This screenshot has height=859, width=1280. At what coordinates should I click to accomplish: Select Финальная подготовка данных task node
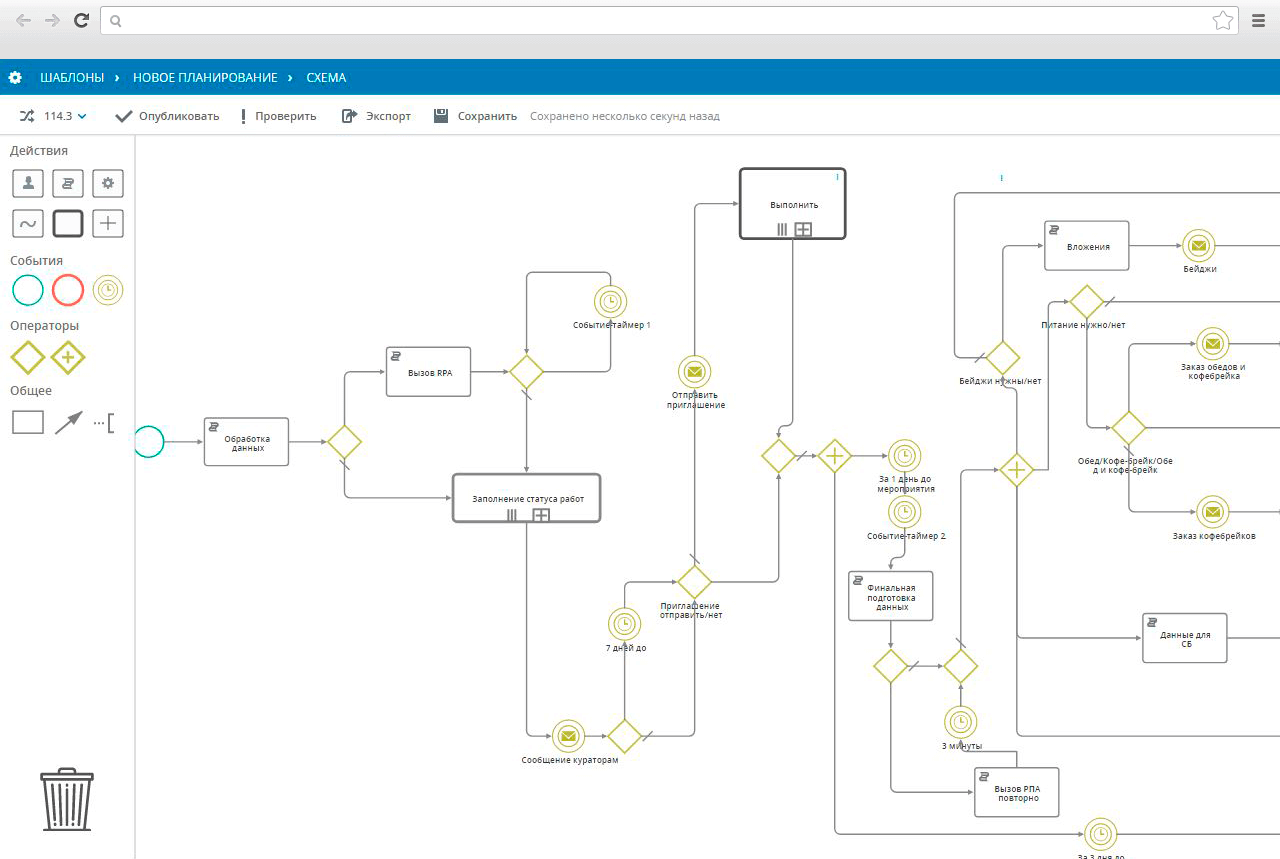(x=890, y=596)
